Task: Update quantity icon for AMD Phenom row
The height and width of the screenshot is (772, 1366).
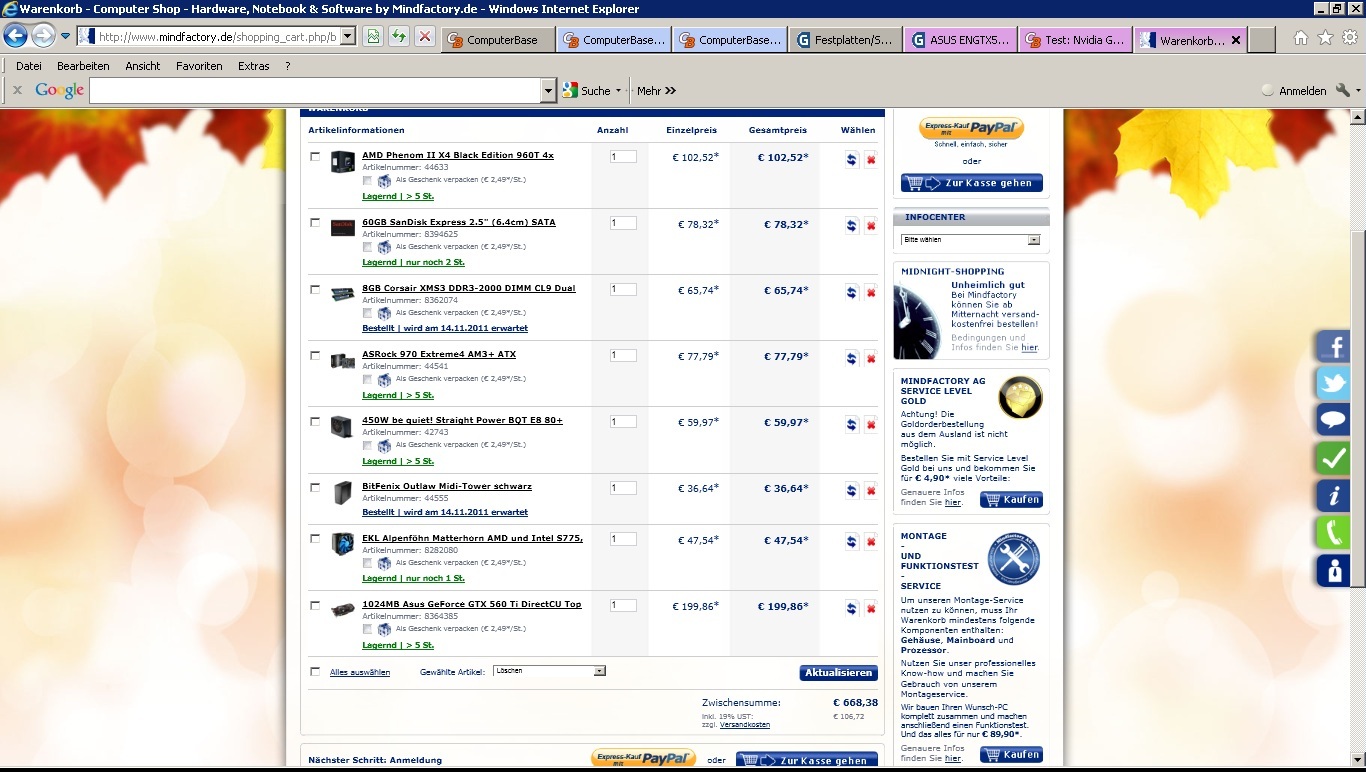Action: [x=851, y=159]
